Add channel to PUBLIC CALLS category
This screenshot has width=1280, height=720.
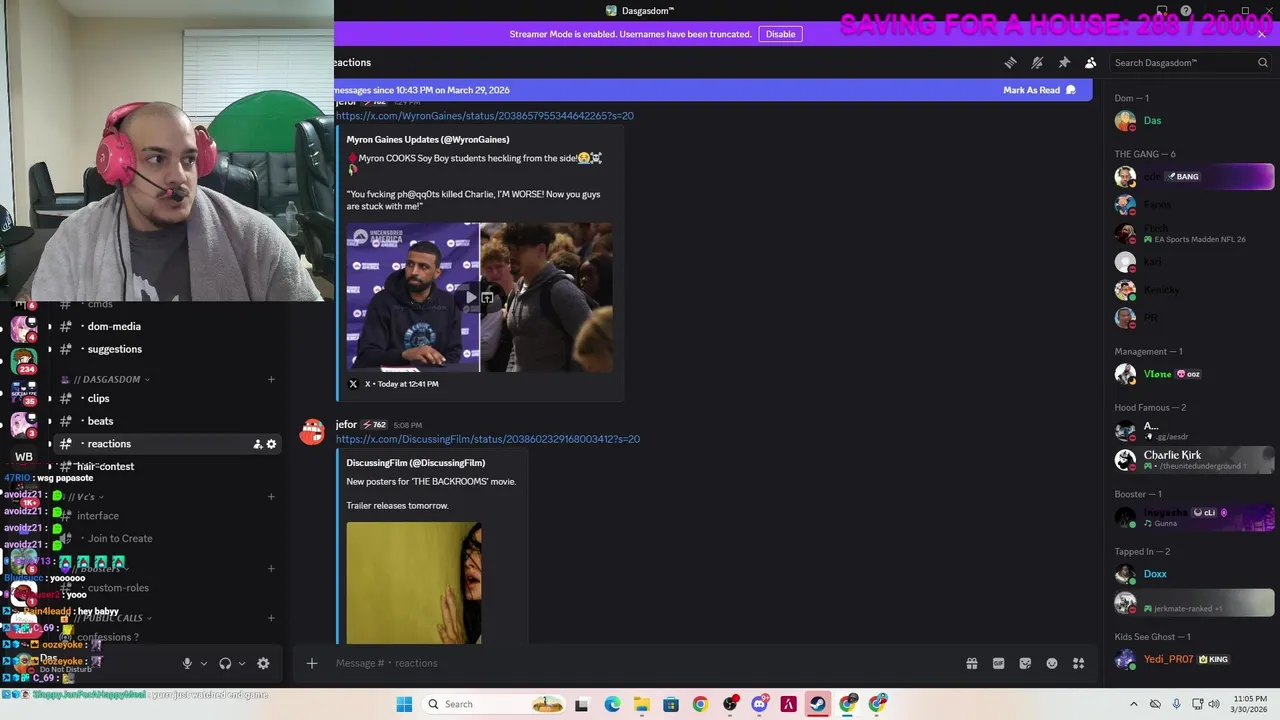[271, 618]
